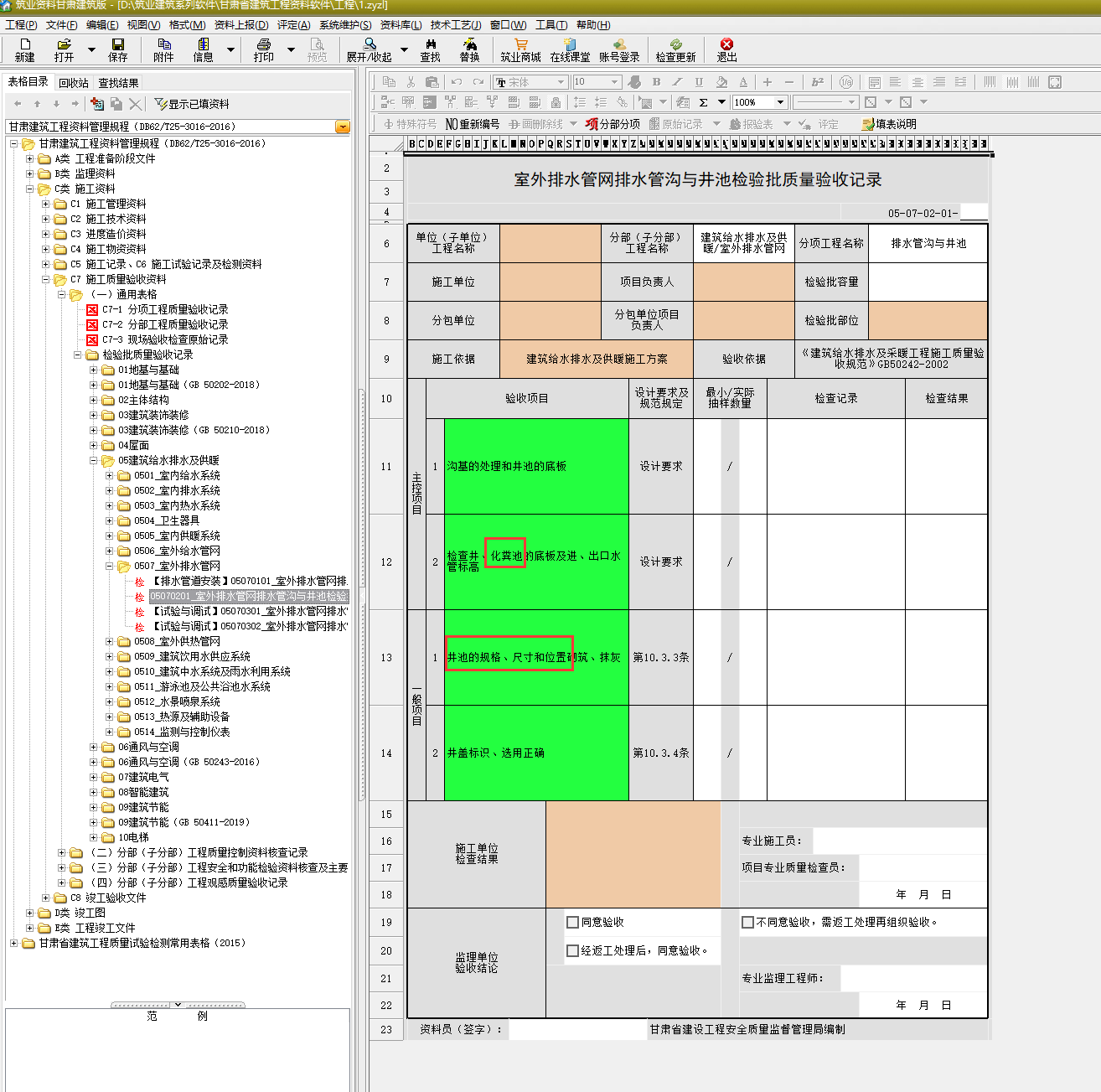1101x1092 pixels.
Task: Expand the A类 工程准备阶段文件 node
Action: click(x=30, y=158)
